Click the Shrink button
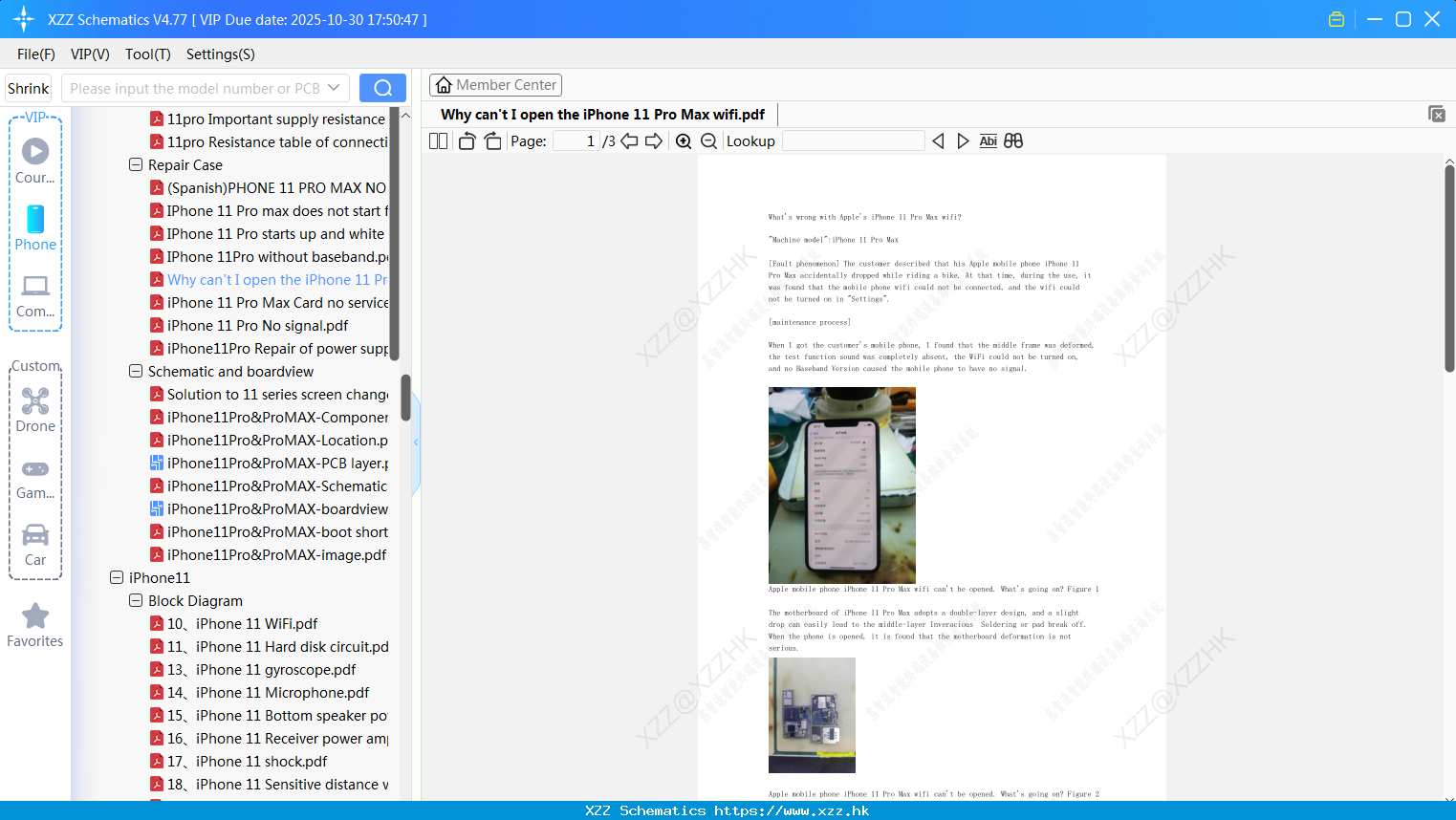The image size is (1456, 820). 28,88
